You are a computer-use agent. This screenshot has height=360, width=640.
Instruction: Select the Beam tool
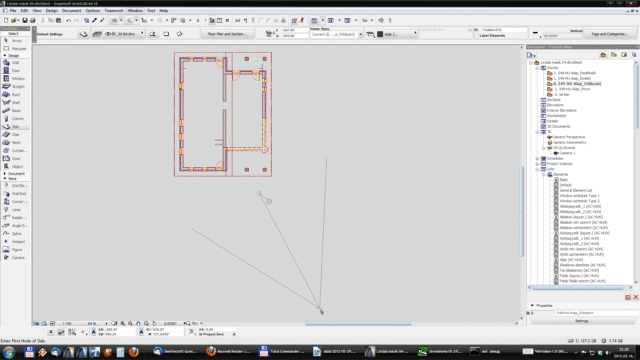tap(15, 111)
